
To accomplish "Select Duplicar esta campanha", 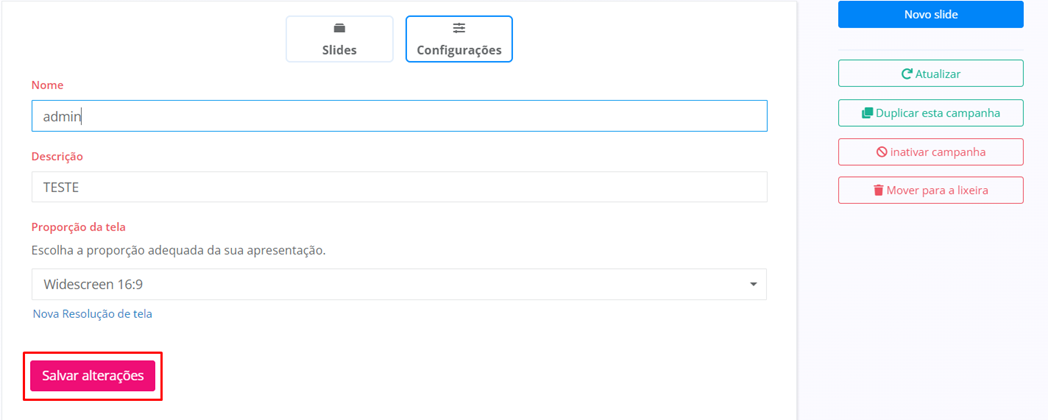I will pyautogui.click(x=930, y=113).
